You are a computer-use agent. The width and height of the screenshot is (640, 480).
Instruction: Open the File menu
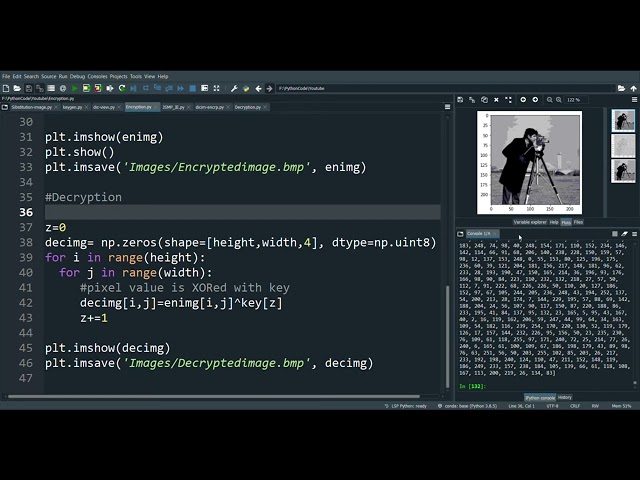point(6,76)
